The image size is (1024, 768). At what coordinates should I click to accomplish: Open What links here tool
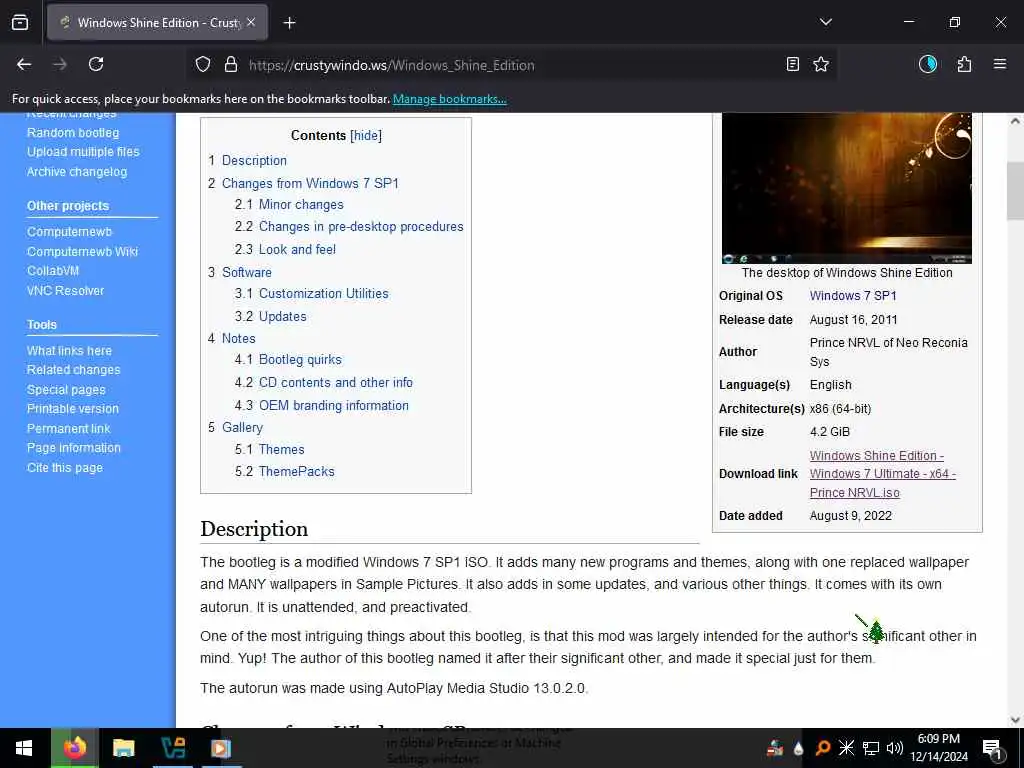click(x=69, y=351)
